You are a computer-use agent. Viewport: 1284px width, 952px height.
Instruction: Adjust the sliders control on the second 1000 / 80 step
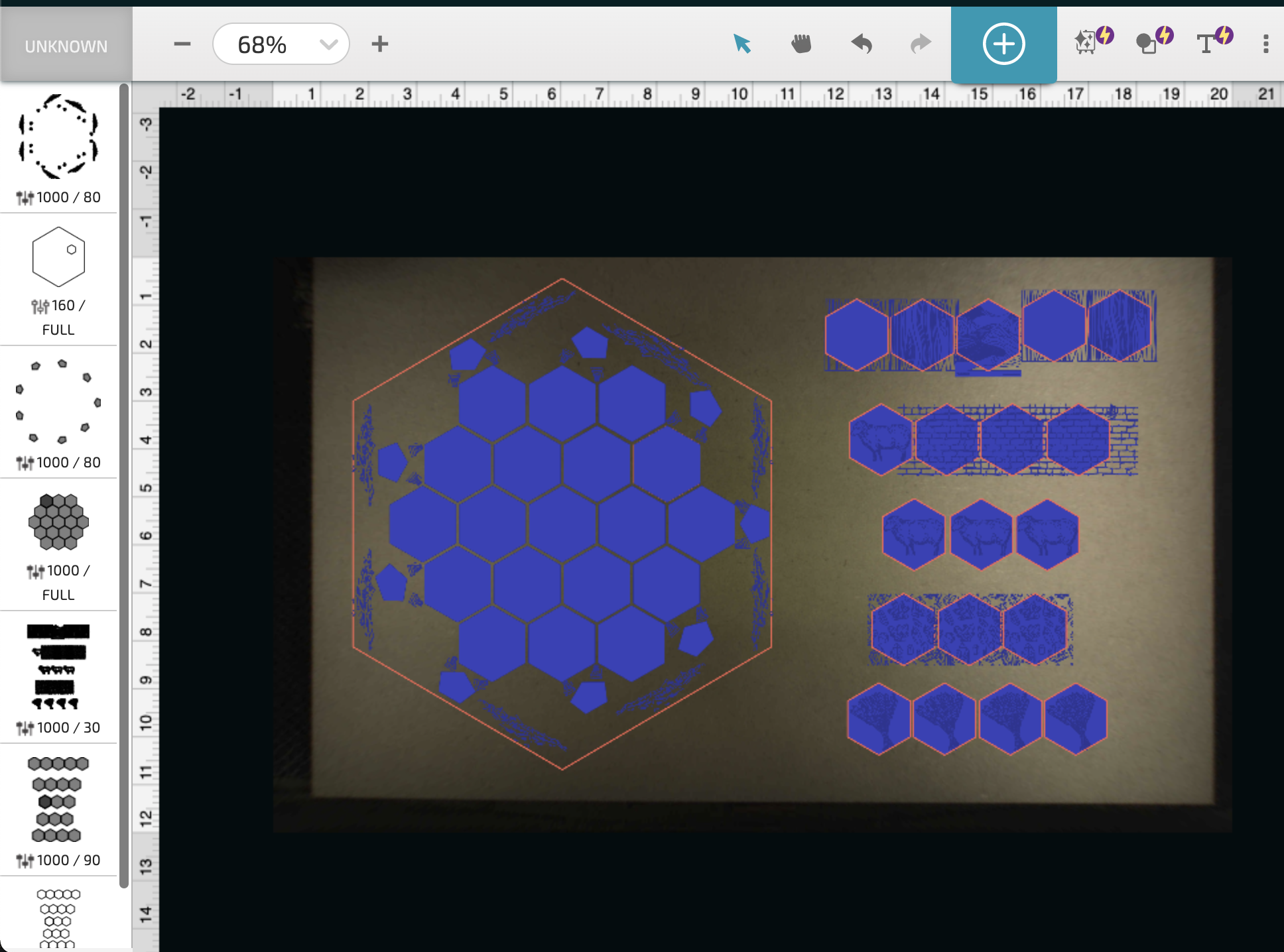[24, 462]
